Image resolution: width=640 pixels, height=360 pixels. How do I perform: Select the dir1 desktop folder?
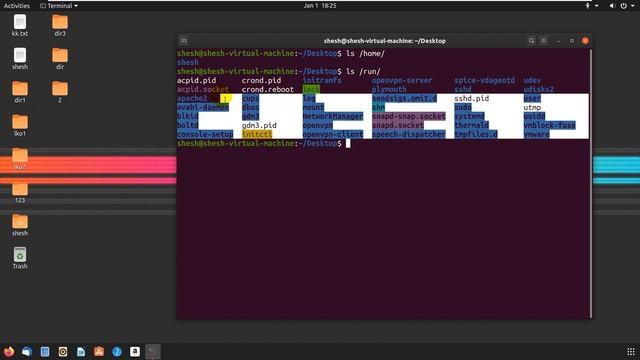pyautogui.click(x=20, y=92)
